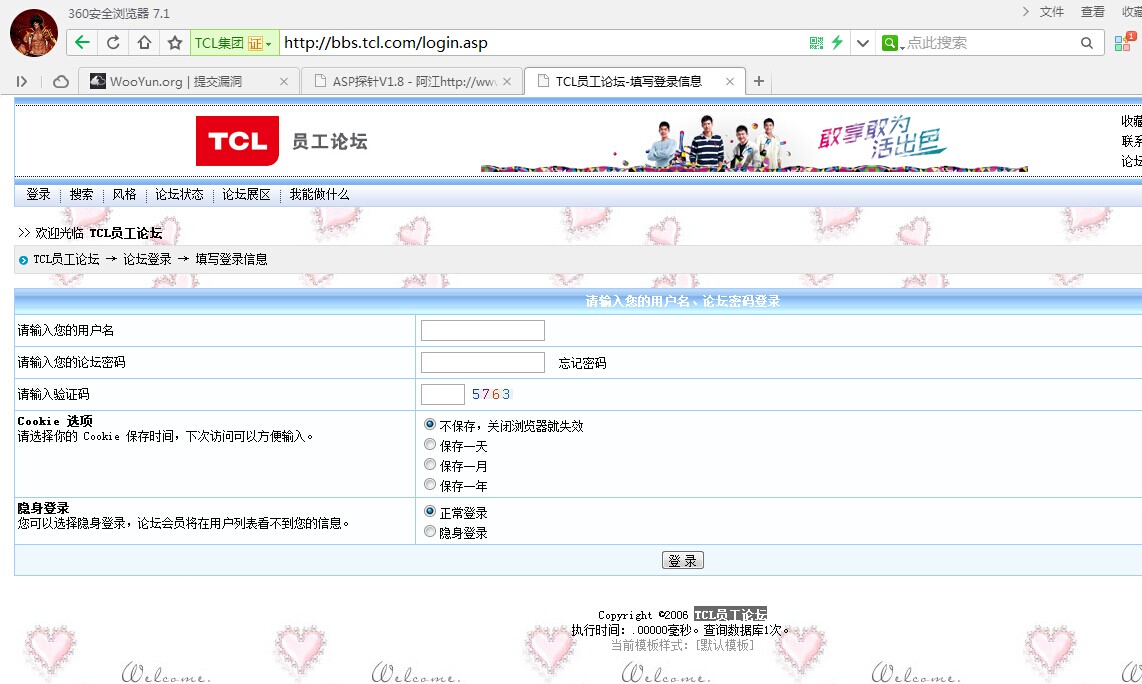
Task: Expand address bar history dropdown arrow
Action: click(x=863, y=43)
